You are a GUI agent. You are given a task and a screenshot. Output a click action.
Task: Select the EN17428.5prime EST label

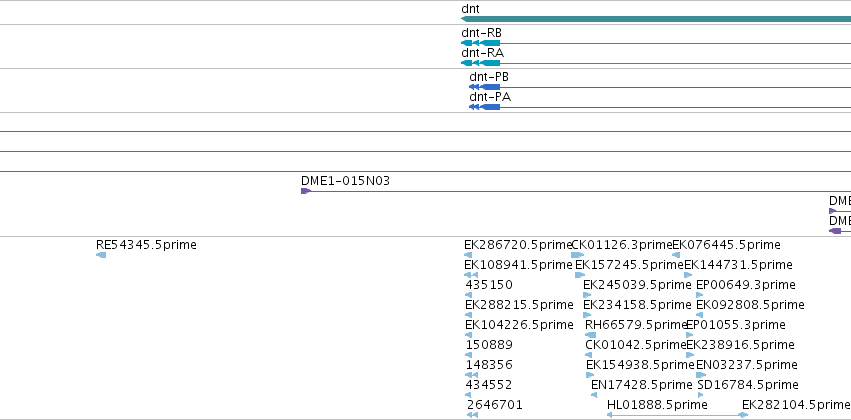pyautogui.click(x=642, y=385)
